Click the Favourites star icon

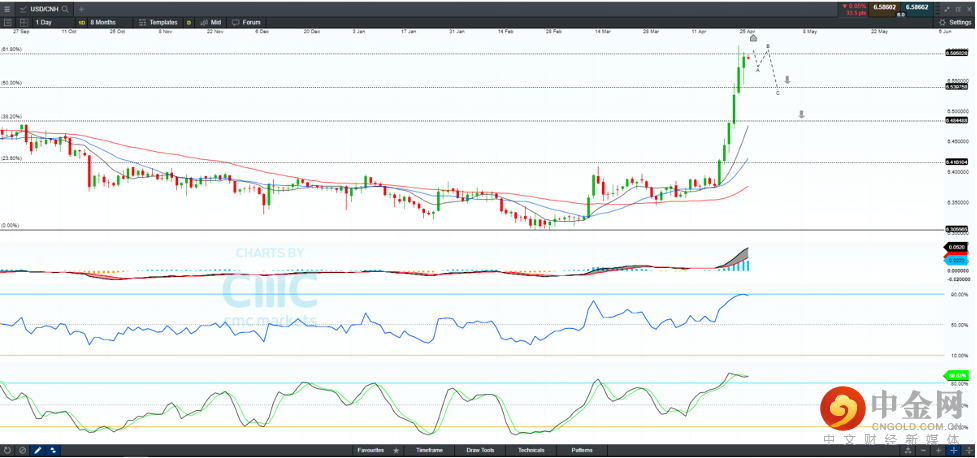(397, 450)
